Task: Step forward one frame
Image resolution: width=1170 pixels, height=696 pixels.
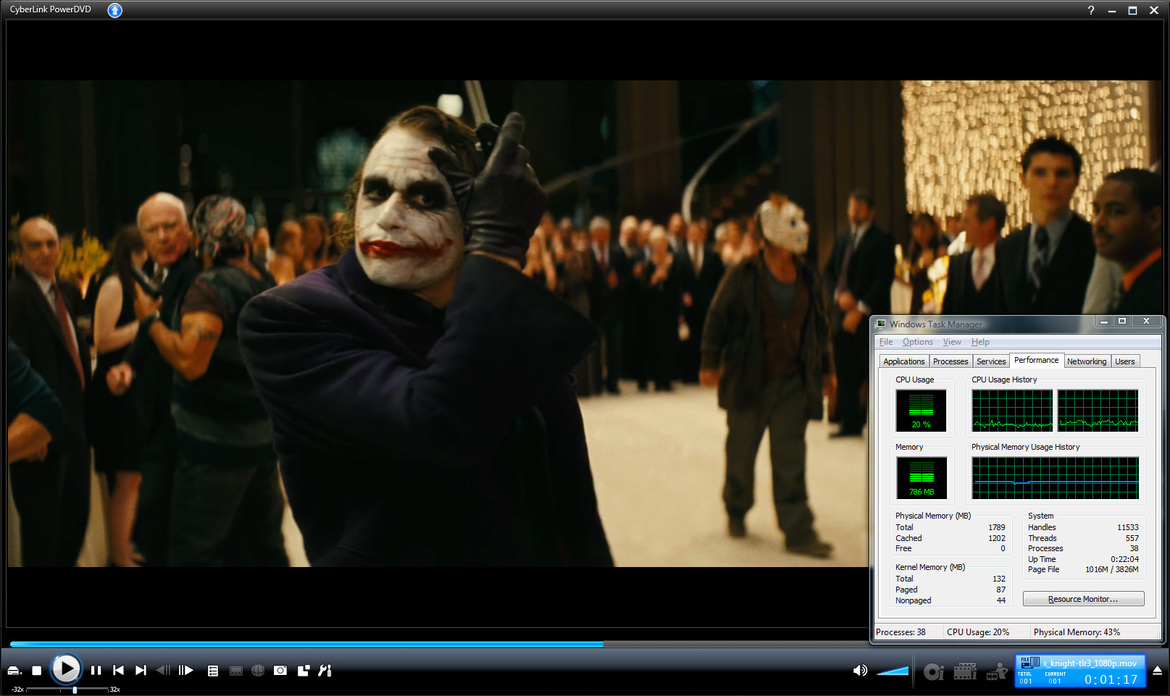Action: pyautogui.click(x=186, y=671)
